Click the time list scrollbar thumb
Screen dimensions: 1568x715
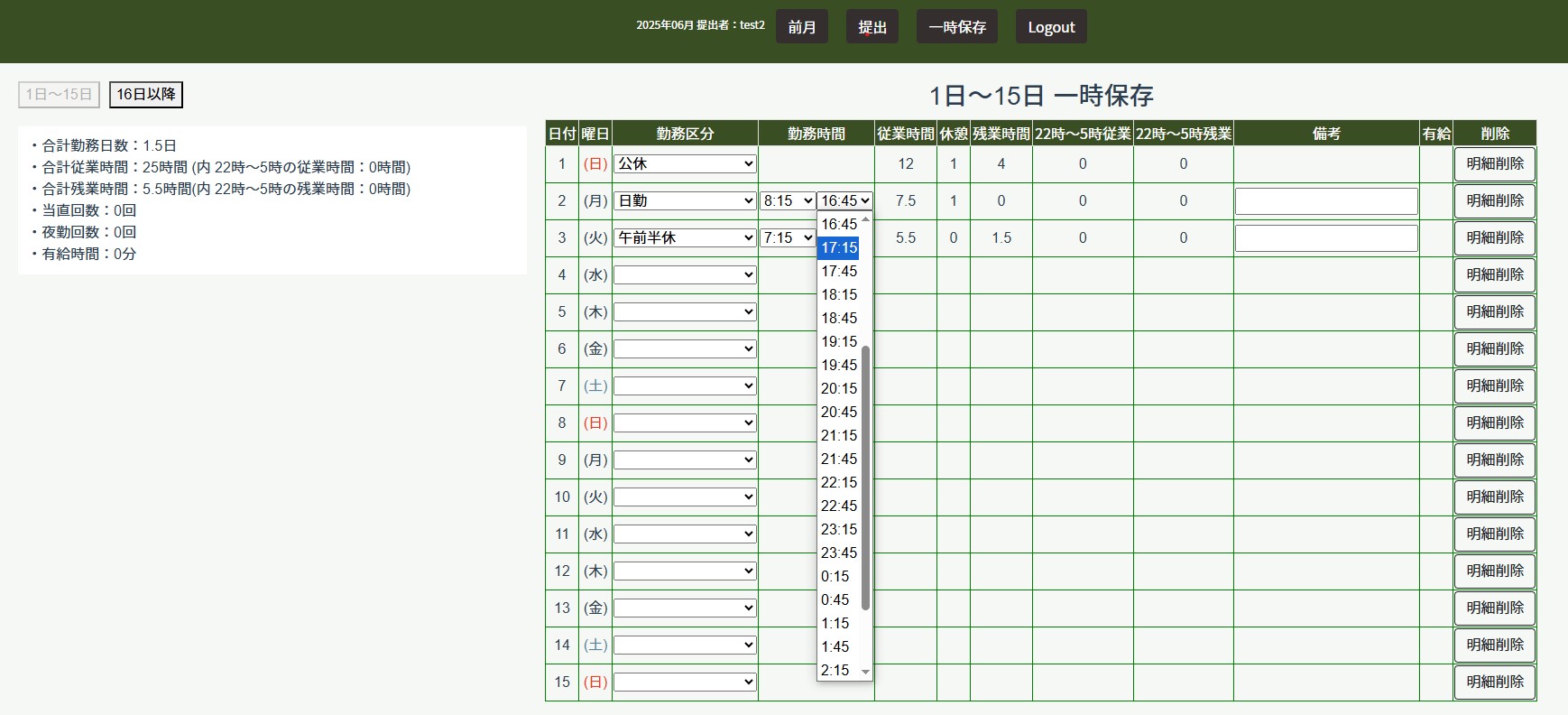click(865, 477)
